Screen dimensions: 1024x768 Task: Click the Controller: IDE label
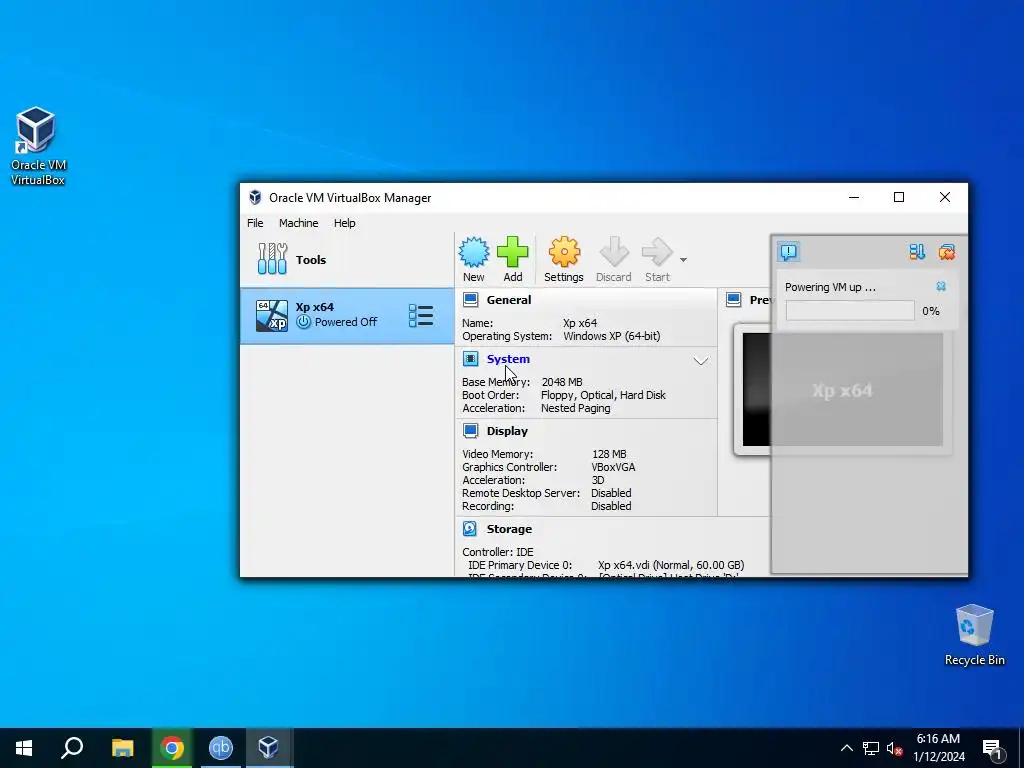tap(498, 552)
